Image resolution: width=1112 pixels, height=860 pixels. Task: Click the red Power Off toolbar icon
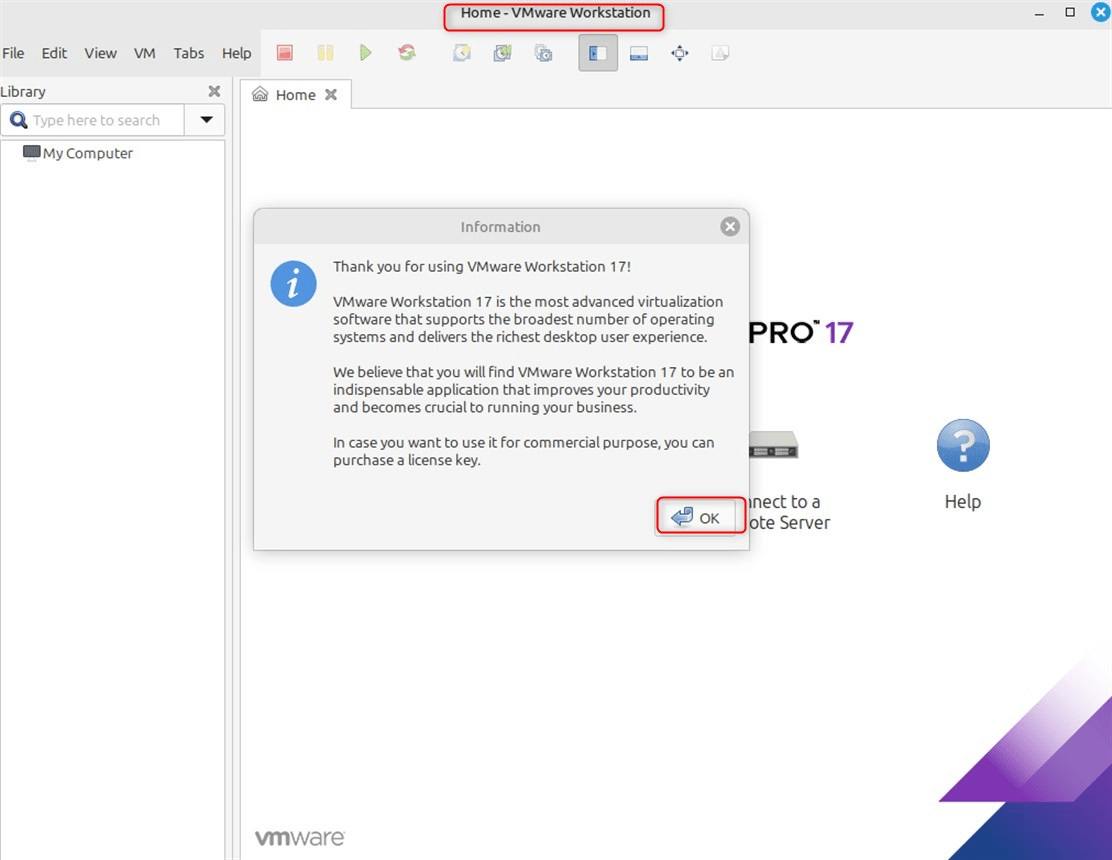coord(284,52)
